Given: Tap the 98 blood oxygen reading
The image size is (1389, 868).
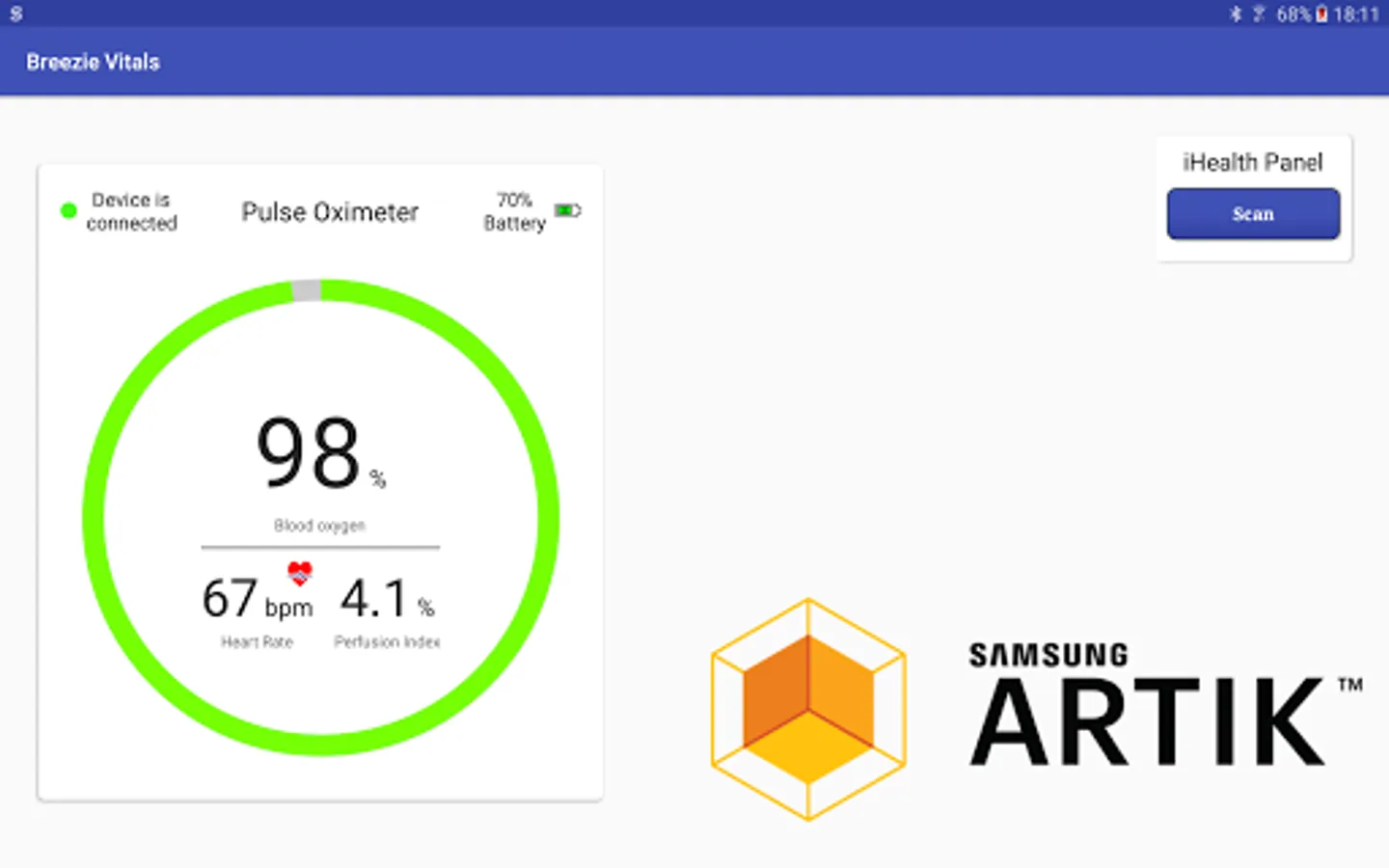Looking at the screenshot, I should (309, 452).
